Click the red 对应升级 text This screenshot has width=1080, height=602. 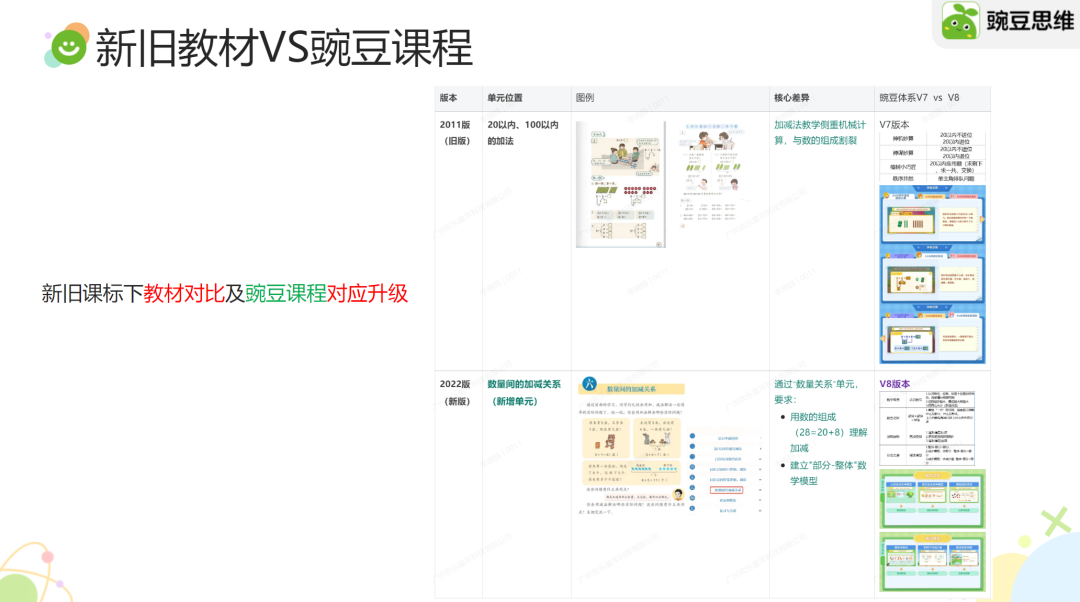(367, 293)
